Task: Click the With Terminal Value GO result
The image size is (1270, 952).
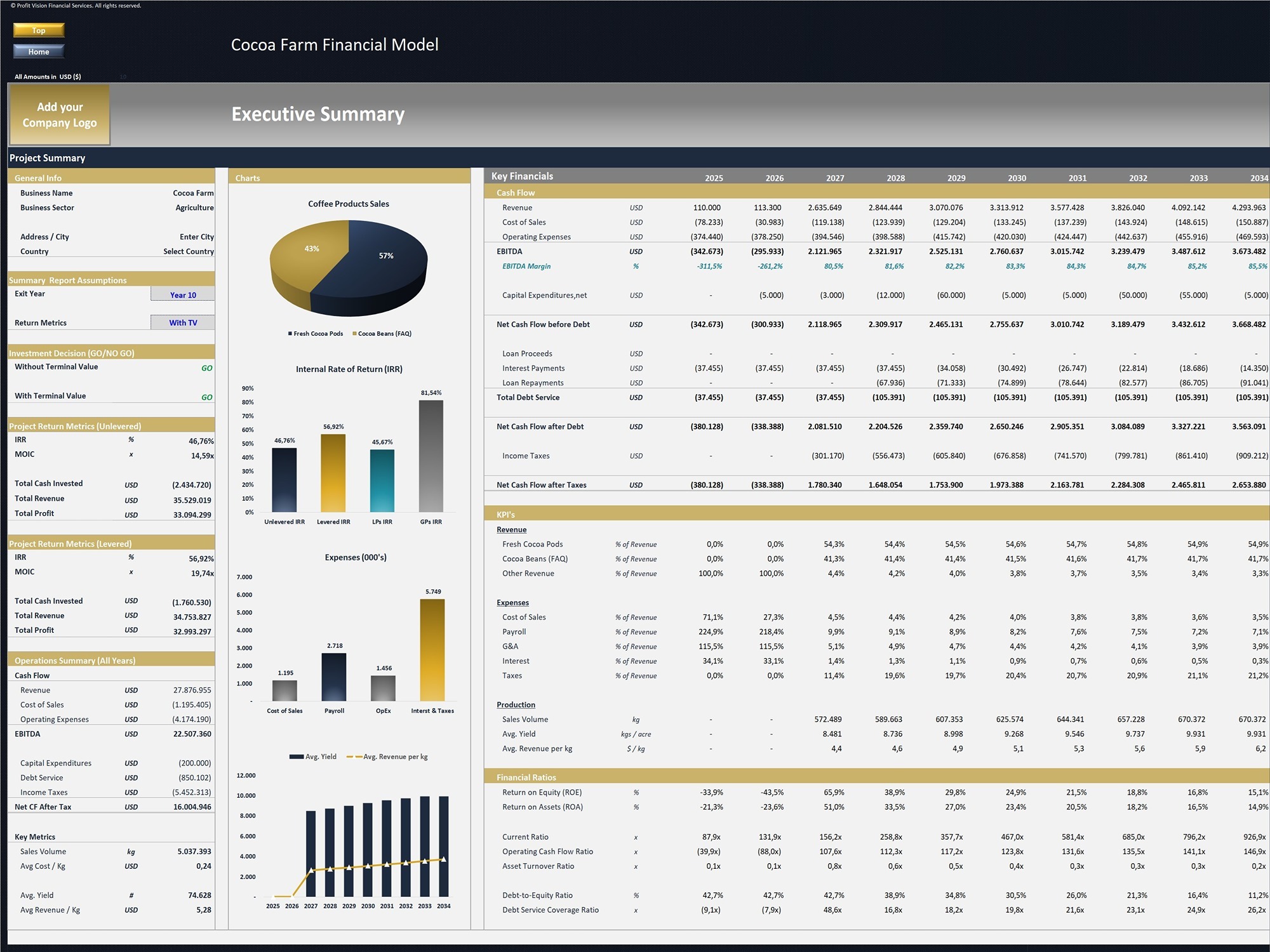Action: [x=207, y=397]
